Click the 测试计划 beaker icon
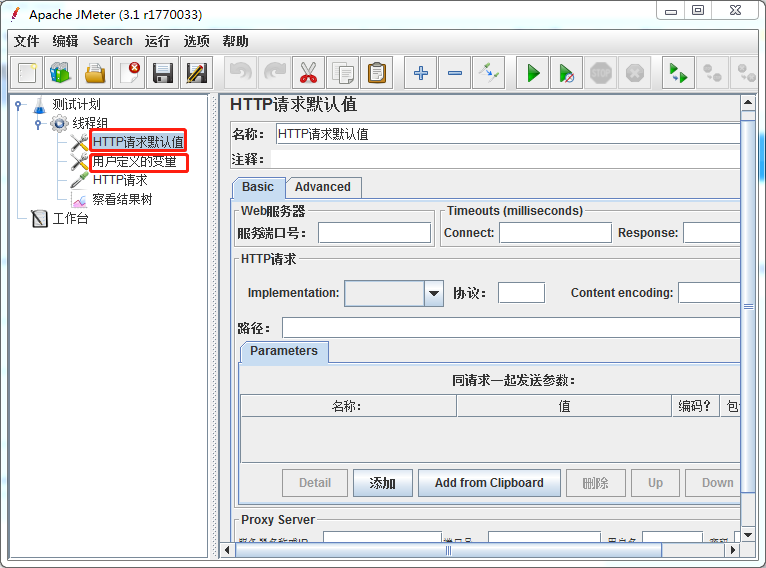Image resolution: width=766 pixels, height=568 pixels. [x=40, y=105]
